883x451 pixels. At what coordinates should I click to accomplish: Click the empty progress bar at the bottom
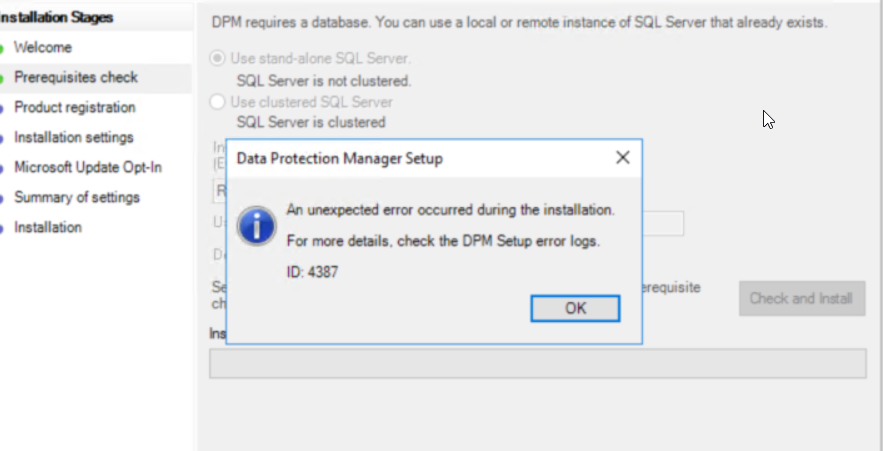[538, 363]
